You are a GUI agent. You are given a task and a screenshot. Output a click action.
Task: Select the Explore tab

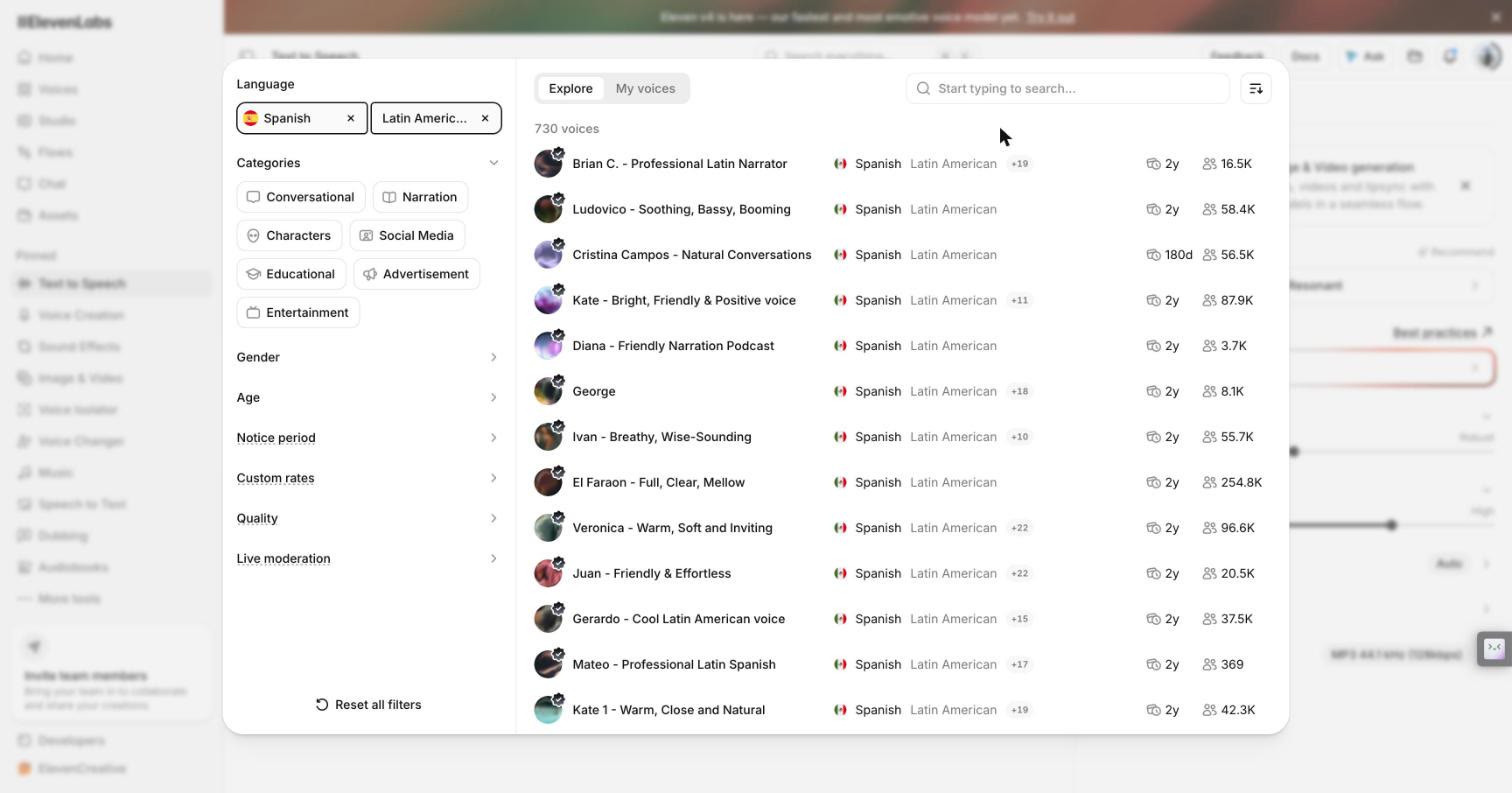570,89
